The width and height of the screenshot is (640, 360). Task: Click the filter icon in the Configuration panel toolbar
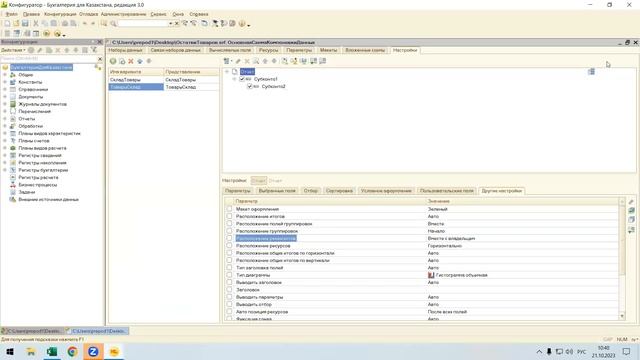[x=94, y=50]
